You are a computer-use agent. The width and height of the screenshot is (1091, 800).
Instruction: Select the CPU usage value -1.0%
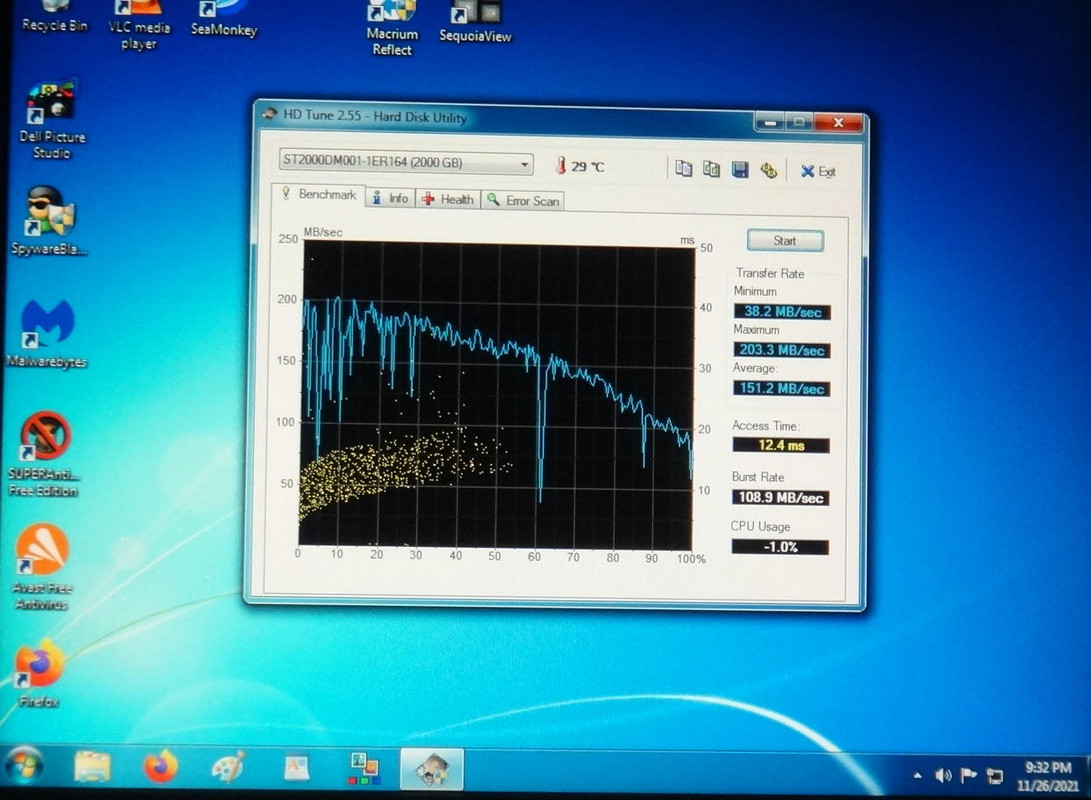[x=780, y=547]
